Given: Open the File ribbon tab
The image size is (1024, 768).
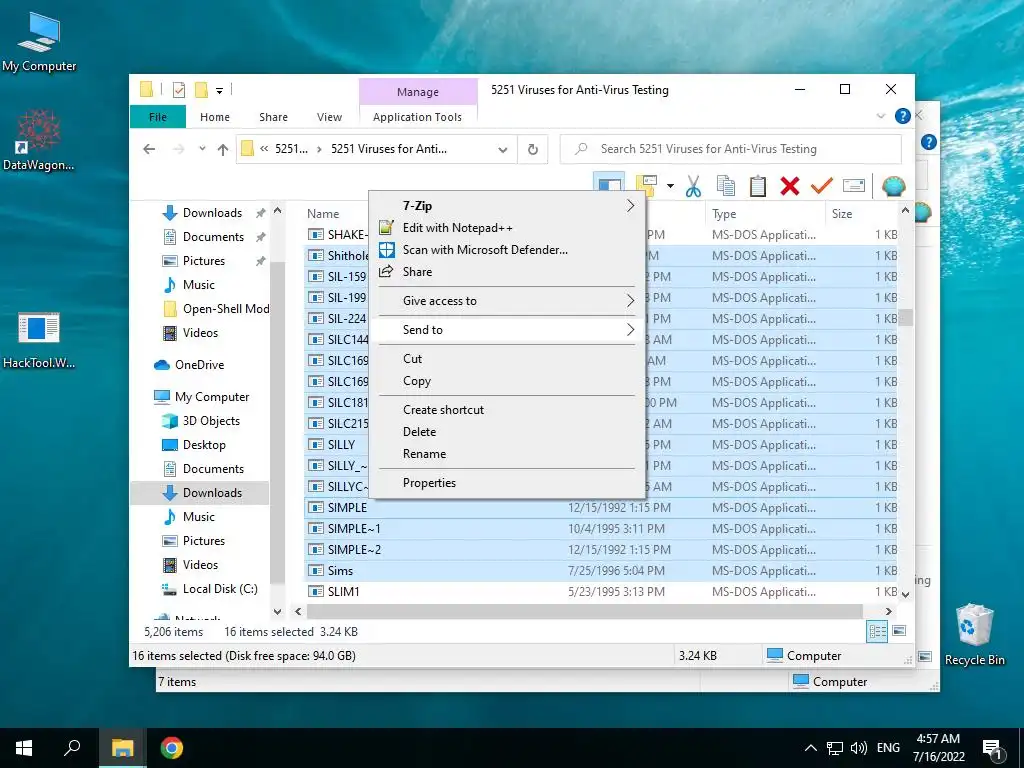Looking at the screenshot, I should 158,117.
